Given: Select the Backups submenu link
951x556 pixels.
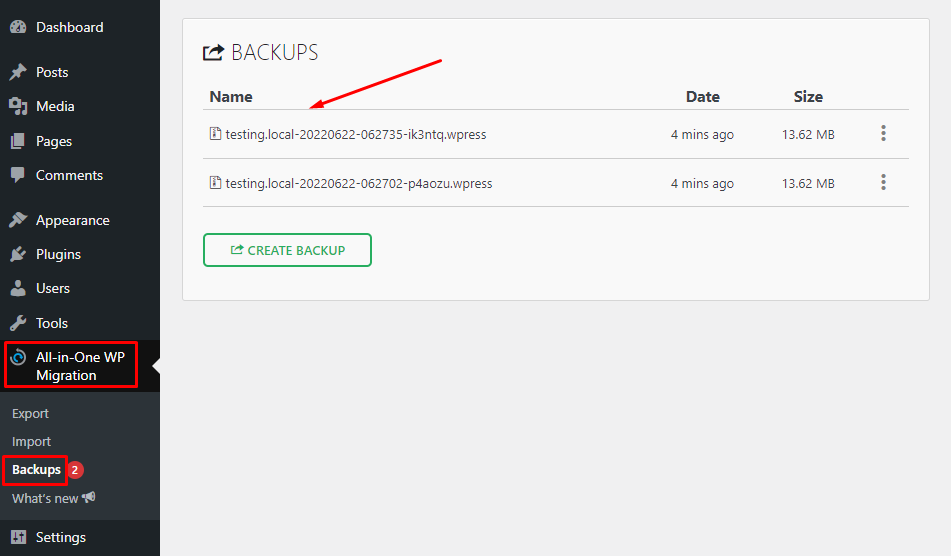Looking at the screenshot, I should pyautogui.click(x=36, y=469).
